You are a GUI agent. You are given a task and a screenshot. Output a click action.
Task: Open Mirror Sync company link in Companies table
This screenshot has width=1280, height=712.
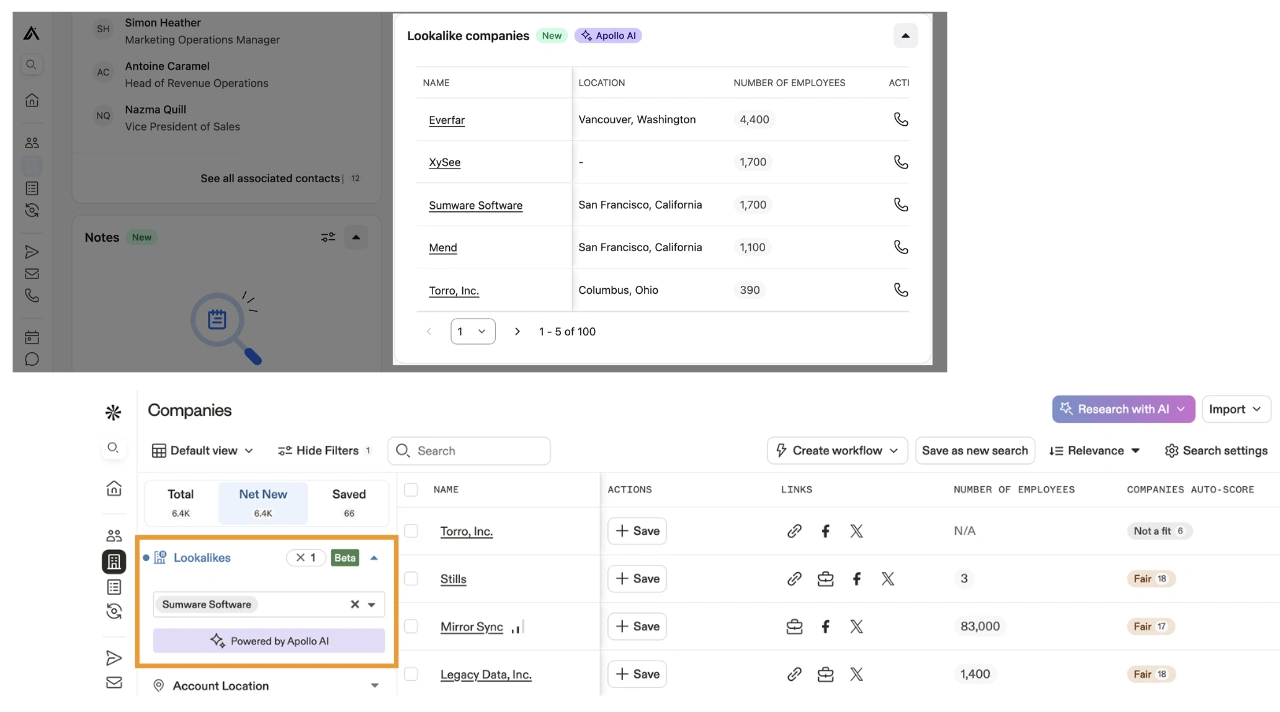coord(472,627)
